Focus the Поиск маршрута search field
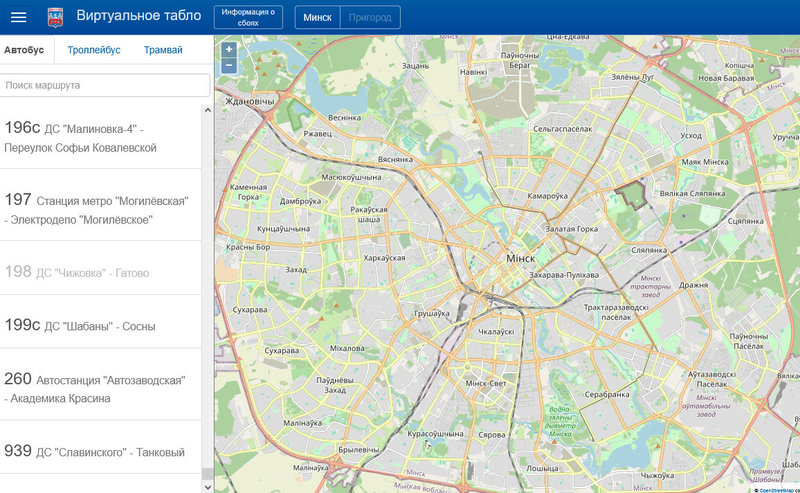This screenshot has width=800, height=493. point(105,85)
